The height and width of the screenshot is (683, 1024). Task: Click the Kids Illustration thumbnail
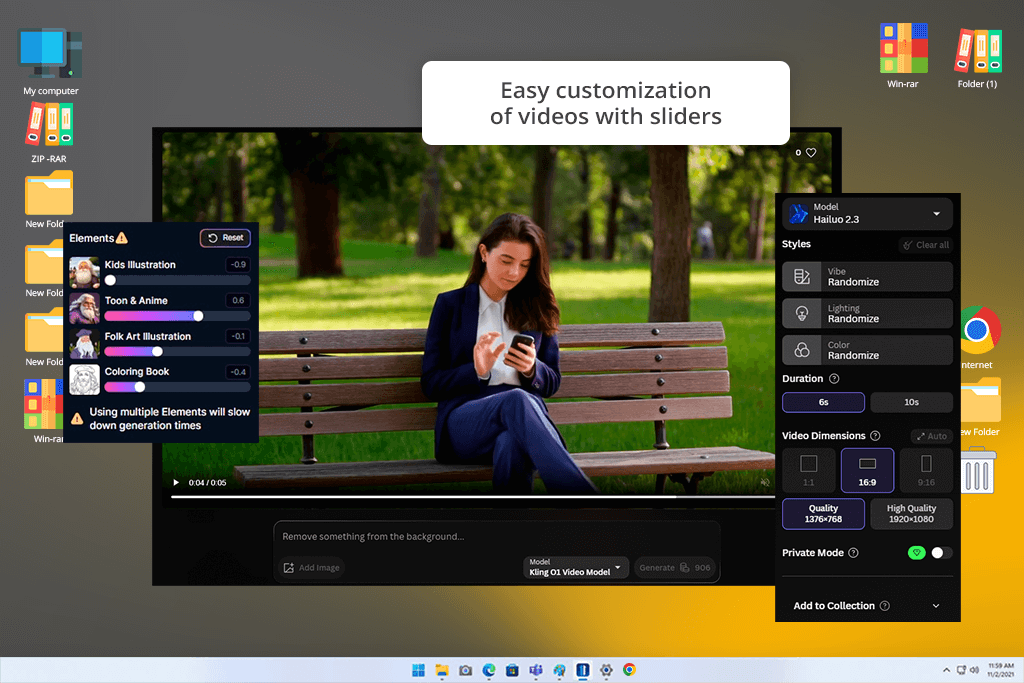click(84, 272)
